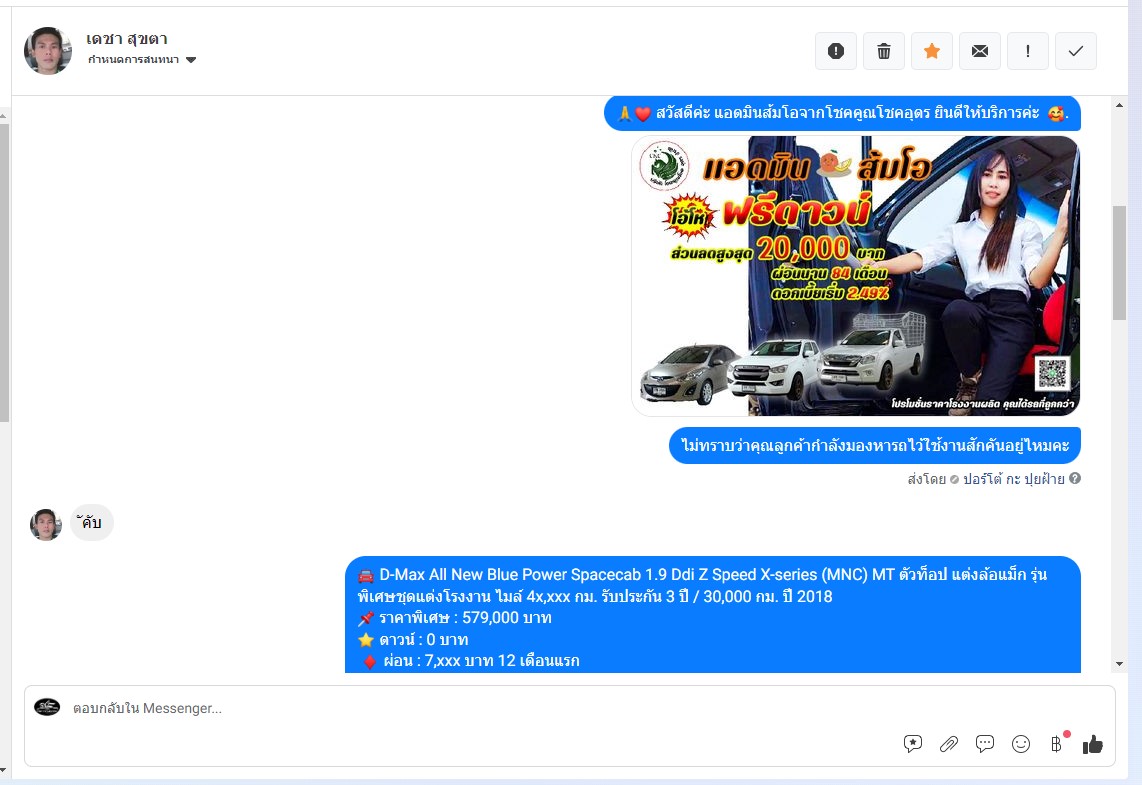
Task: Click the help question mark beside sender name
Action: (x=1075, y=479)
